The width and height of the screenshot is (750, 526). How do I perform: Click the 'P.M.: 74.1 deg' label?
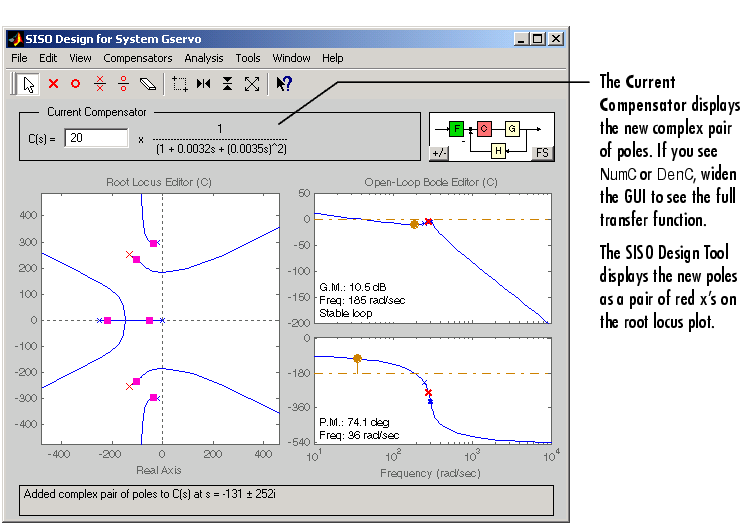(x=354, y=422)
